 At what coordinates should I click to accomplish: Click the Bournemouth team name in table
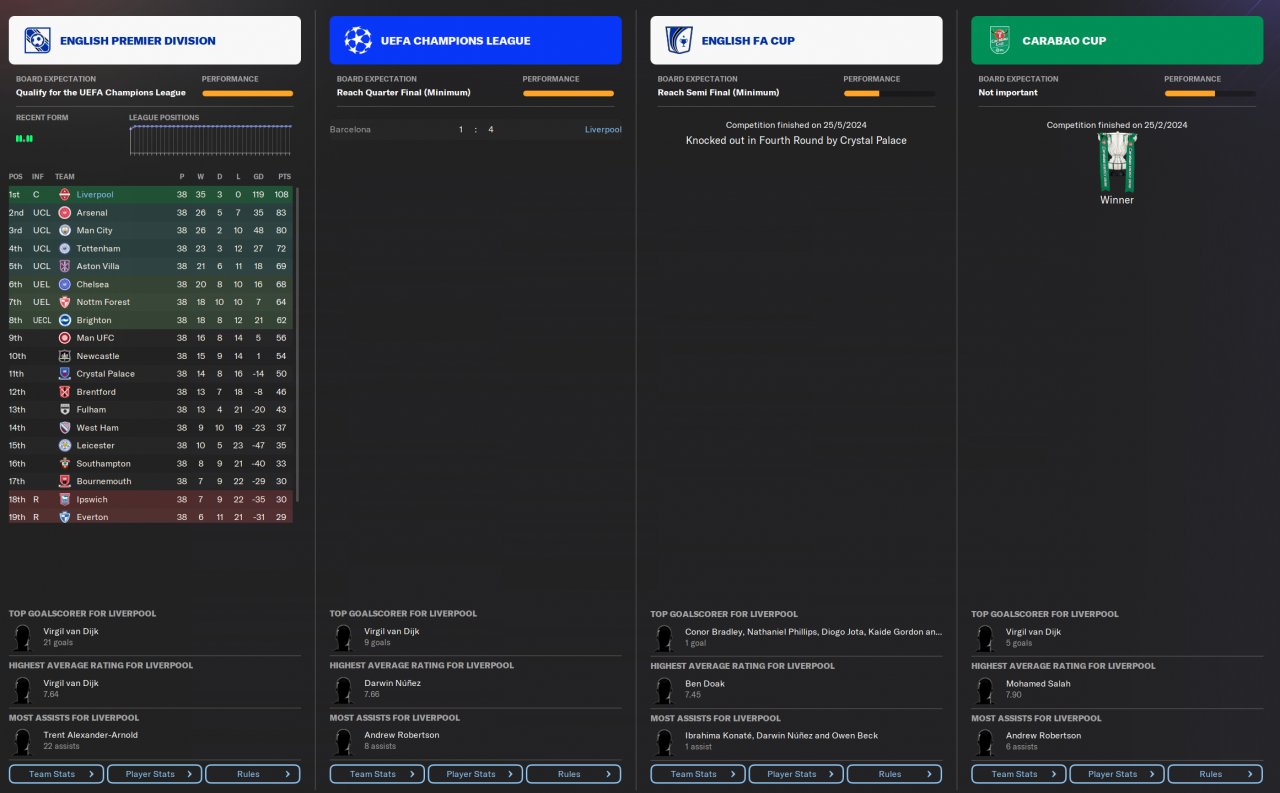pos(103,481)
